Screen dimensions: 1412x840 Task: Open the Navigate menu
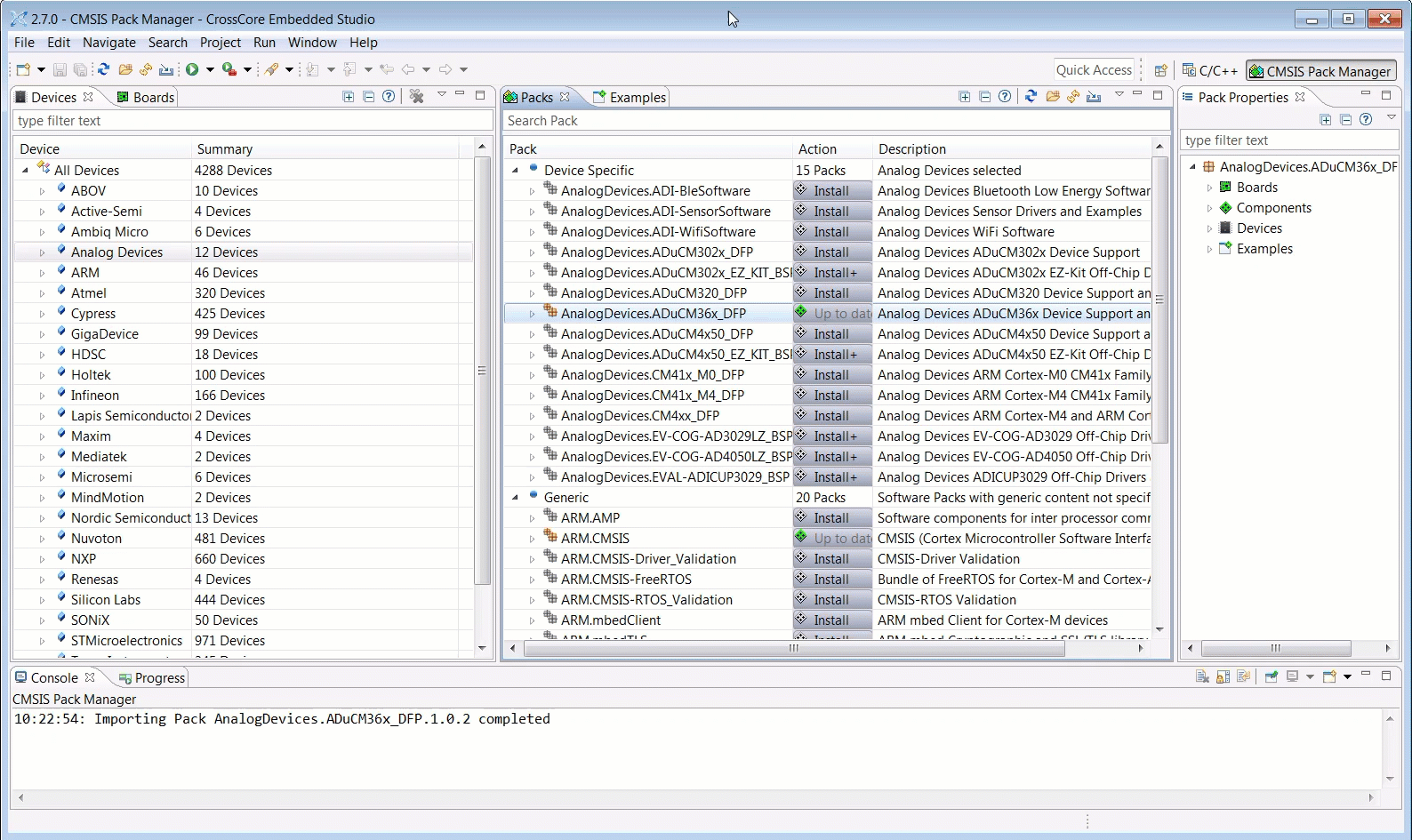click(x=109, y=43)
